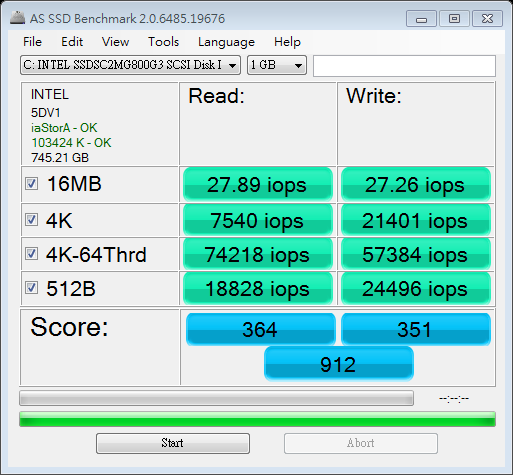Click the 24496 iops 512B write result

pos(416,288)
